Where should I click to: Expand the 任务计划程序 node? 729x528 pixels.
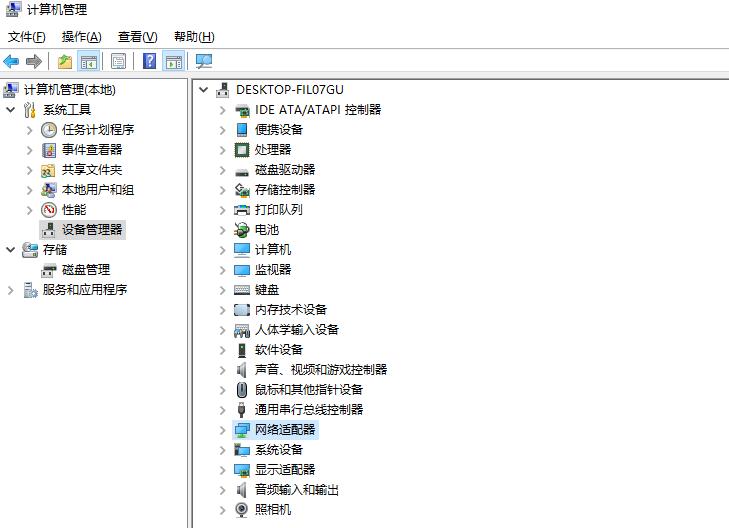[29, 130]
